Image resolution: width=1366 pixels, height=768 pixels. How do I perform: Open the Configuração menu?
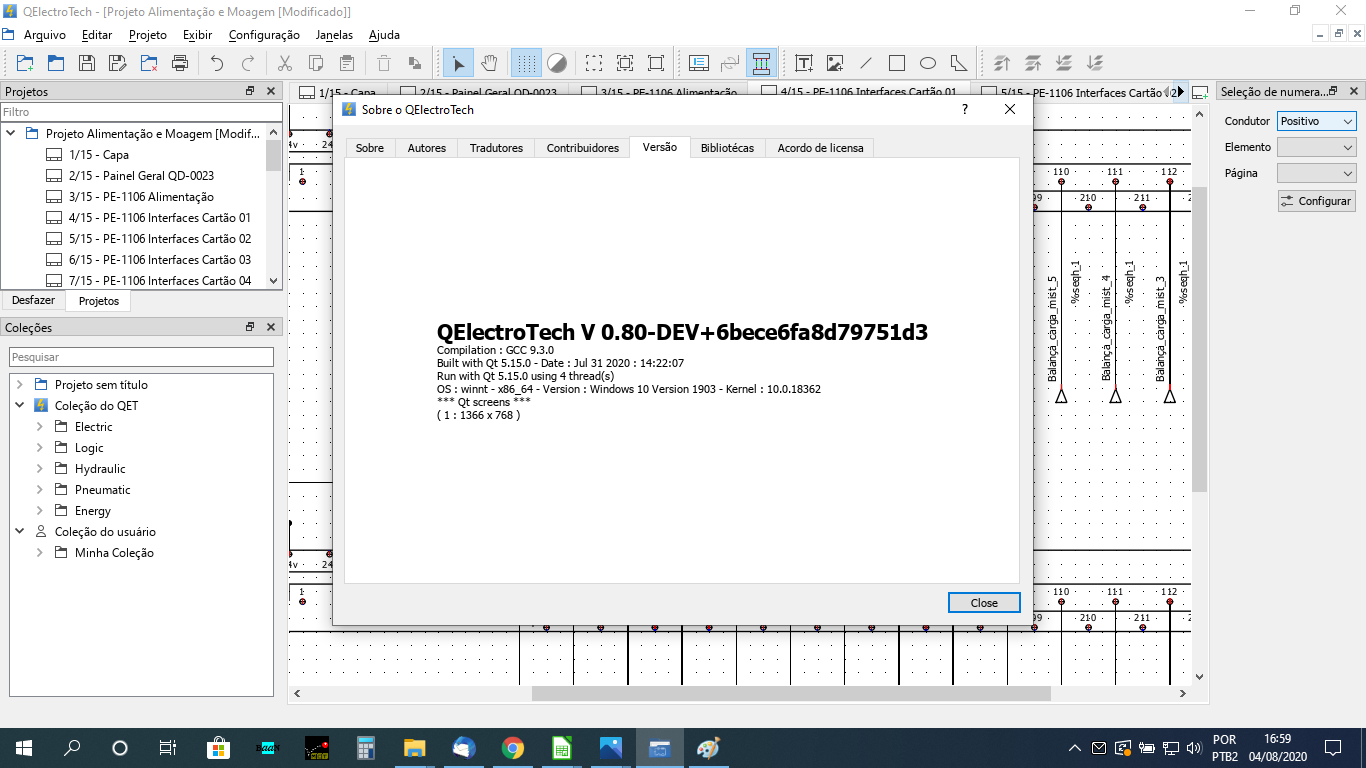click(264, 35)
